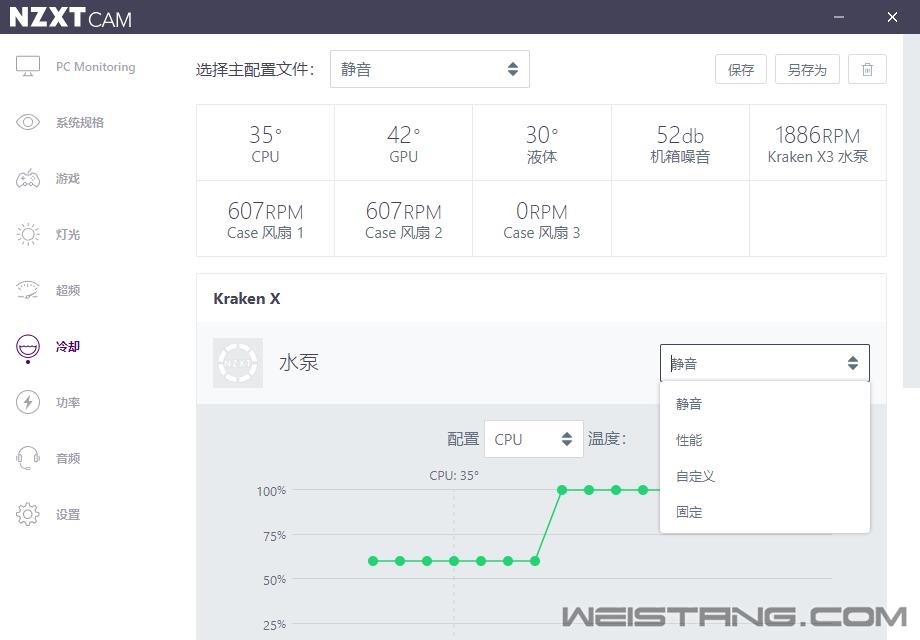The height and width of the screenshot is (640, 920).
Task: Choose 固定 in the pump mode list
Action: 765,512
